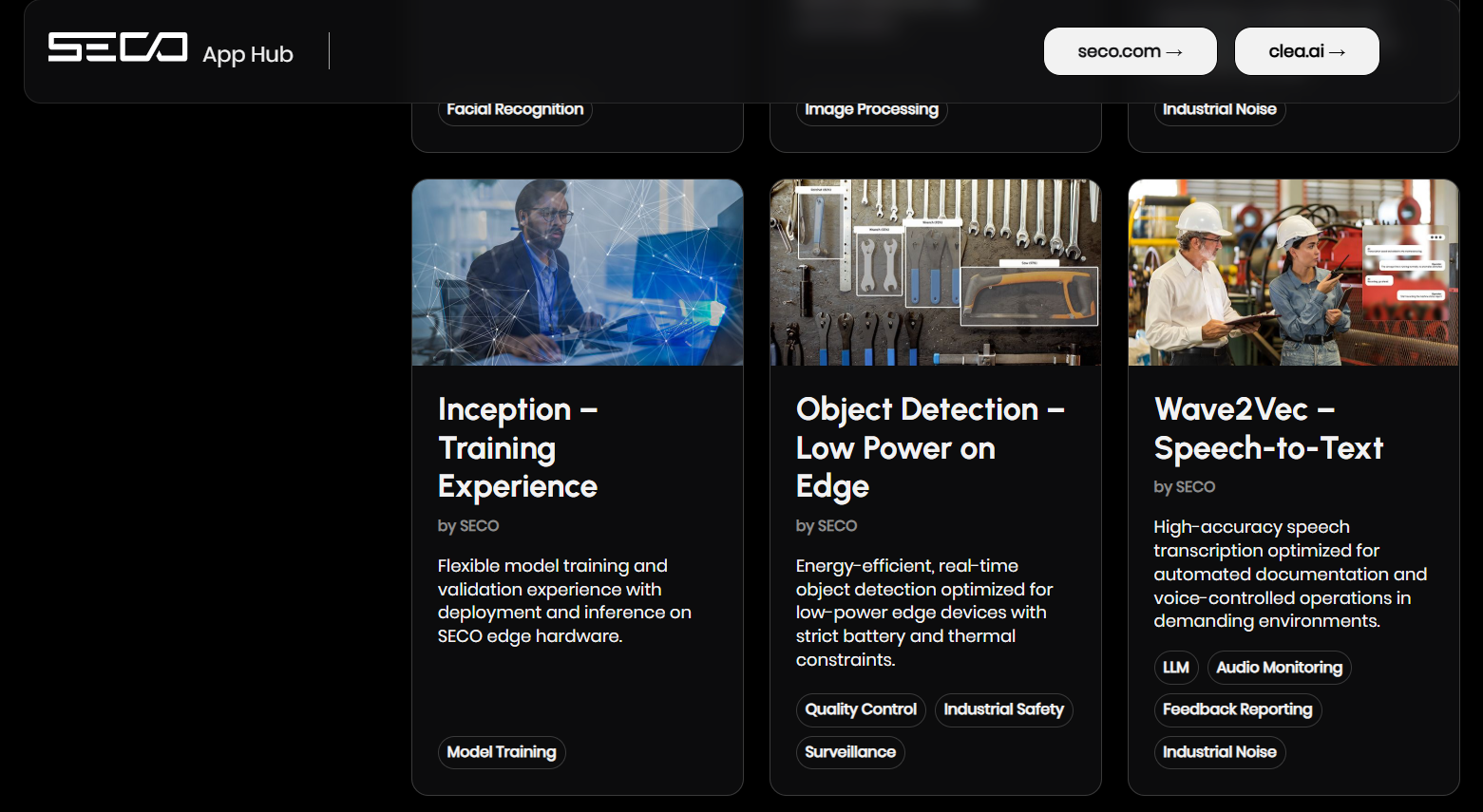
Task: Select the Model Training tag
Action: [x=502, y=752]
